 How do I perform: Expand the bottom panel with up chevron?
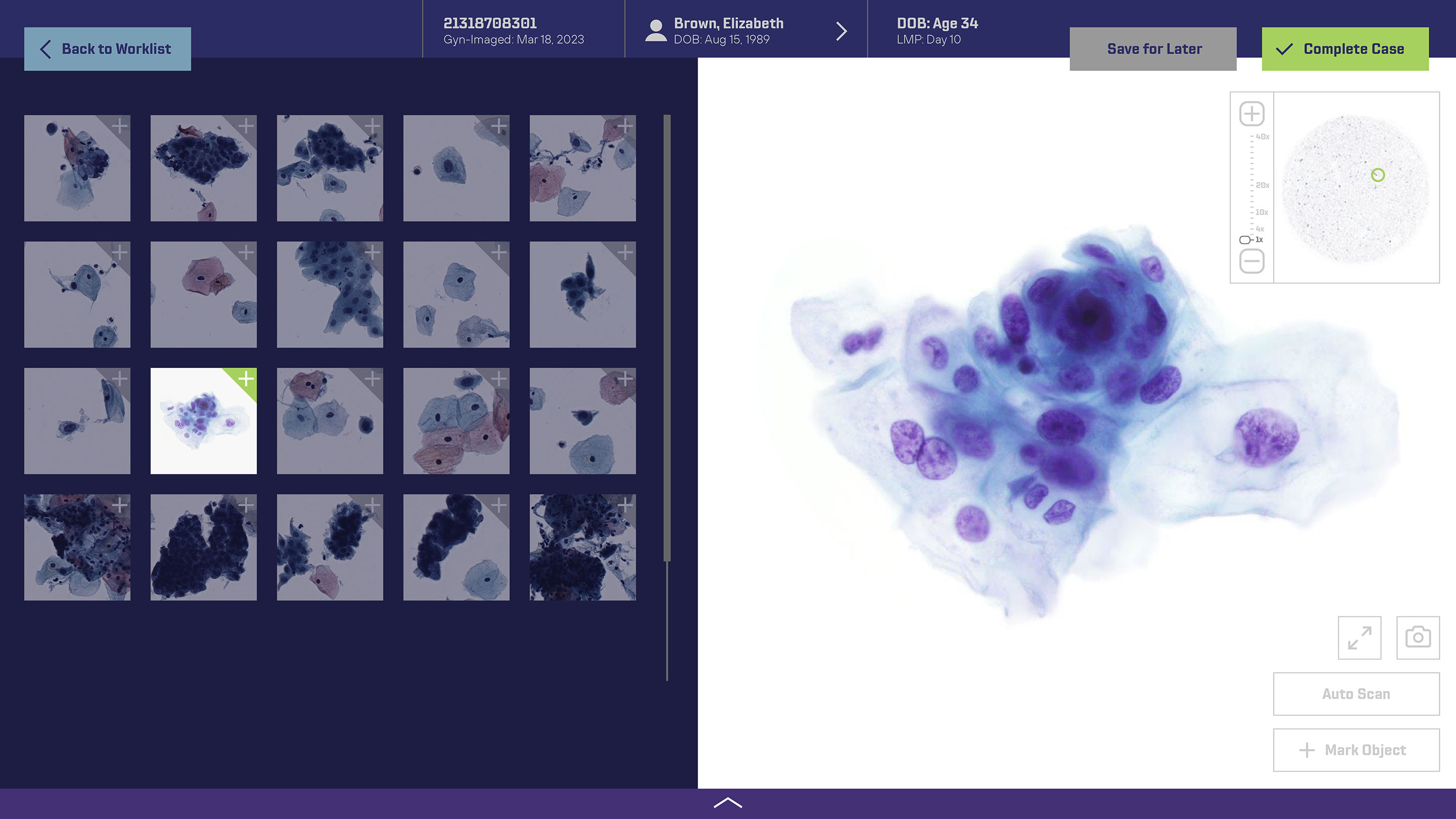tap(727, 803)
